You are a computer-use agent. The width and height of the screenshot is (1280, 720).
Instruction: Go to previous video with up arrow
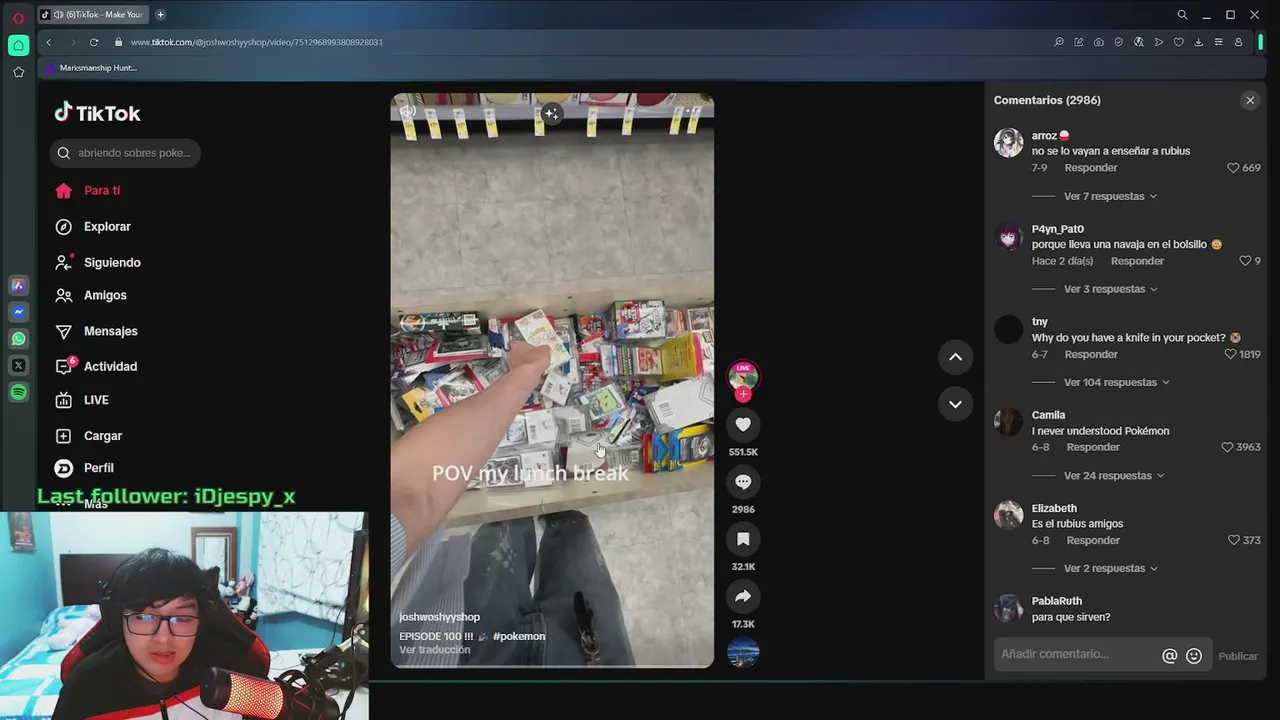coord(955,357)
